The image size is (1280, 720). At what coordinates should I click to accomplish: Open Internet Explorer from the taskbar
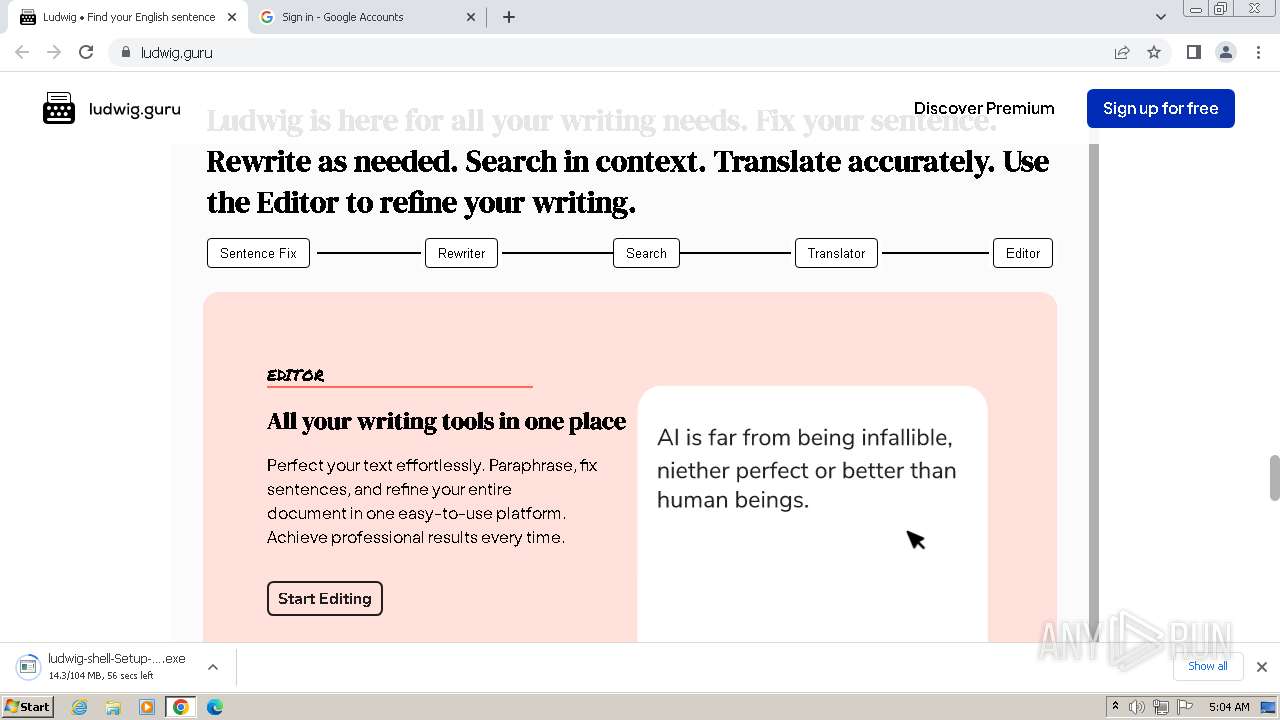pos(80,707)
